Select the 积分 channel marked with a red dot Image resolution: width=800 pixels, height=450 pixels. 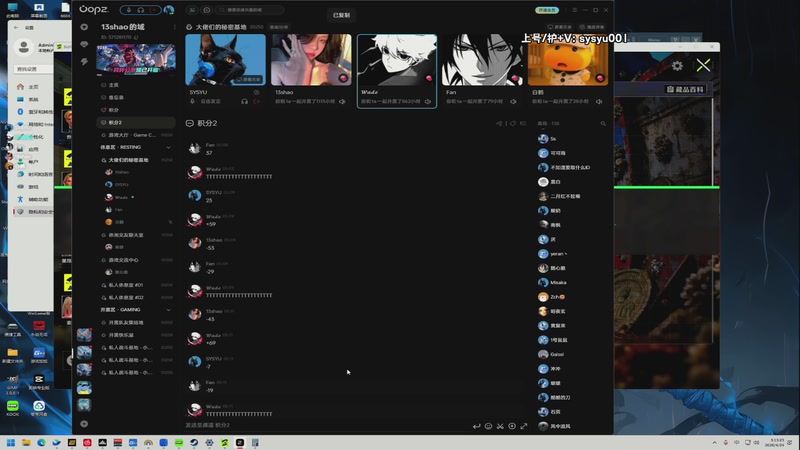click(x=136, y=110)
